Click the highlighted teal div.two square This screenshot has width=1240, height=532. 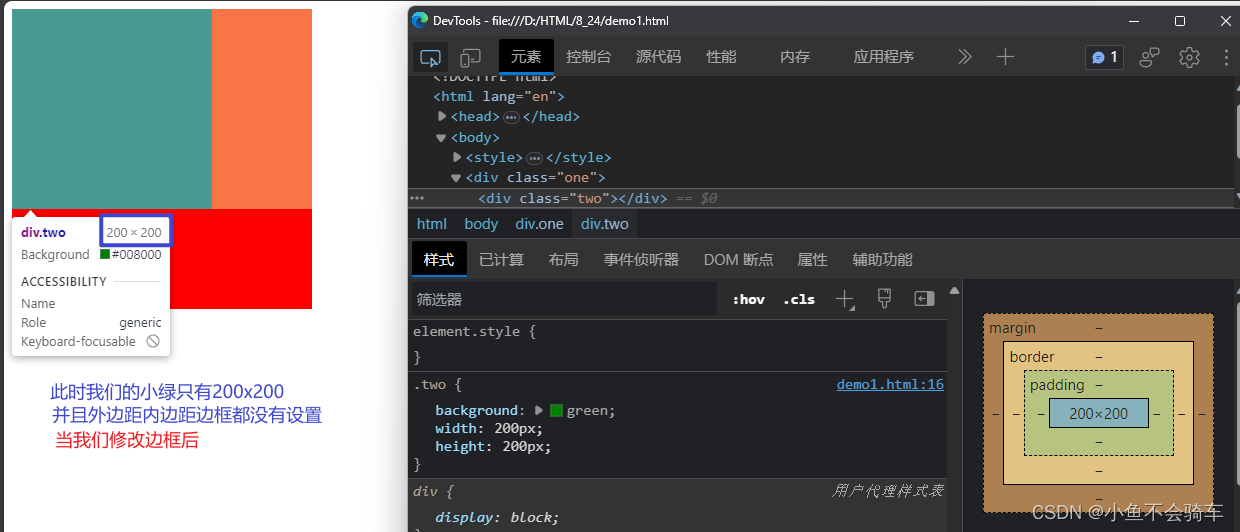click(112, 109)
